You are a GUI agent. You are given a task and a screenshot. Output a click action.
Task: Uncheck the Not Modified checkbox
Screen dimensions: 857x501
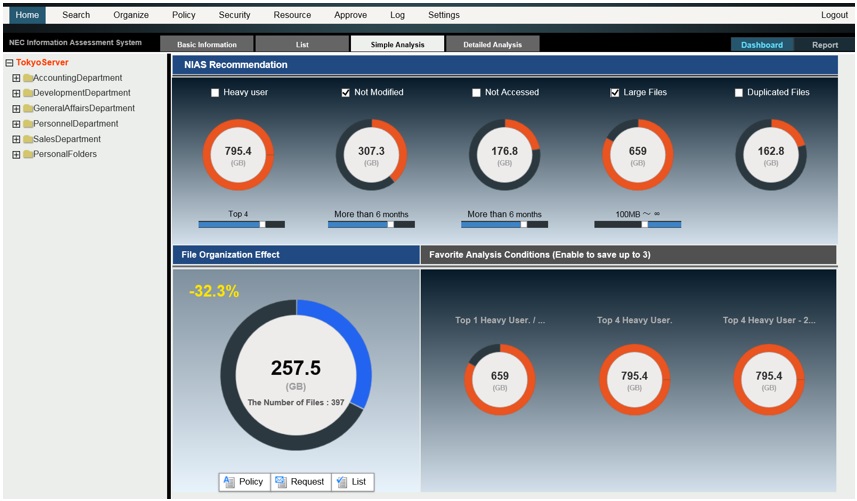click(345, 93)
